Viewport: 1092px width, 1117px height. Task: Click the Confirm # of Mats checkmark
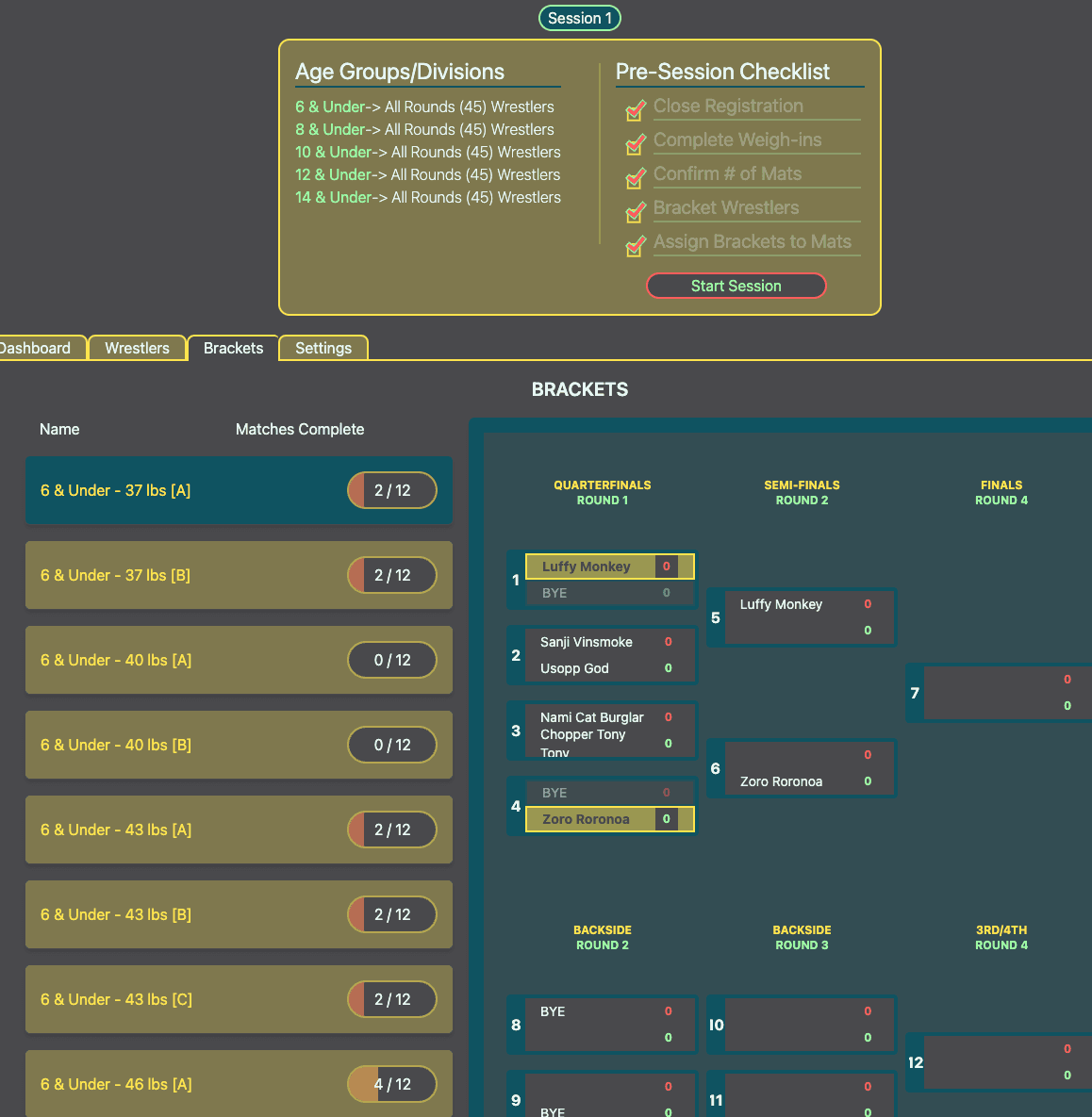coord(636,178)
